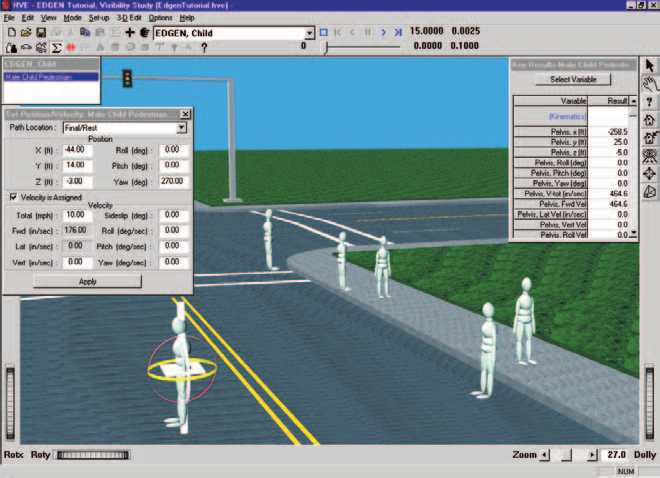Toggle the Velocity is Assigned checkbox
Image resolution: width=660 pixels, height=478 pixels.
(x=13, y=197)
